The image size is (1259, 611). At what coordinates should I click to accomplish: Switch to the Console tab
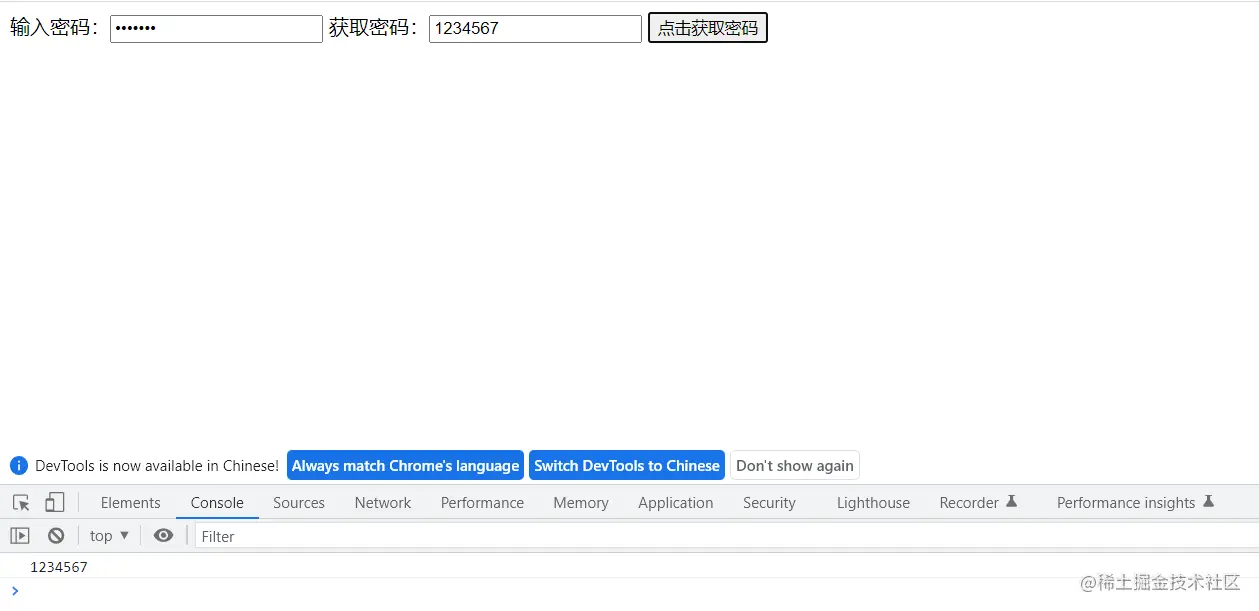tap(217, 503)
